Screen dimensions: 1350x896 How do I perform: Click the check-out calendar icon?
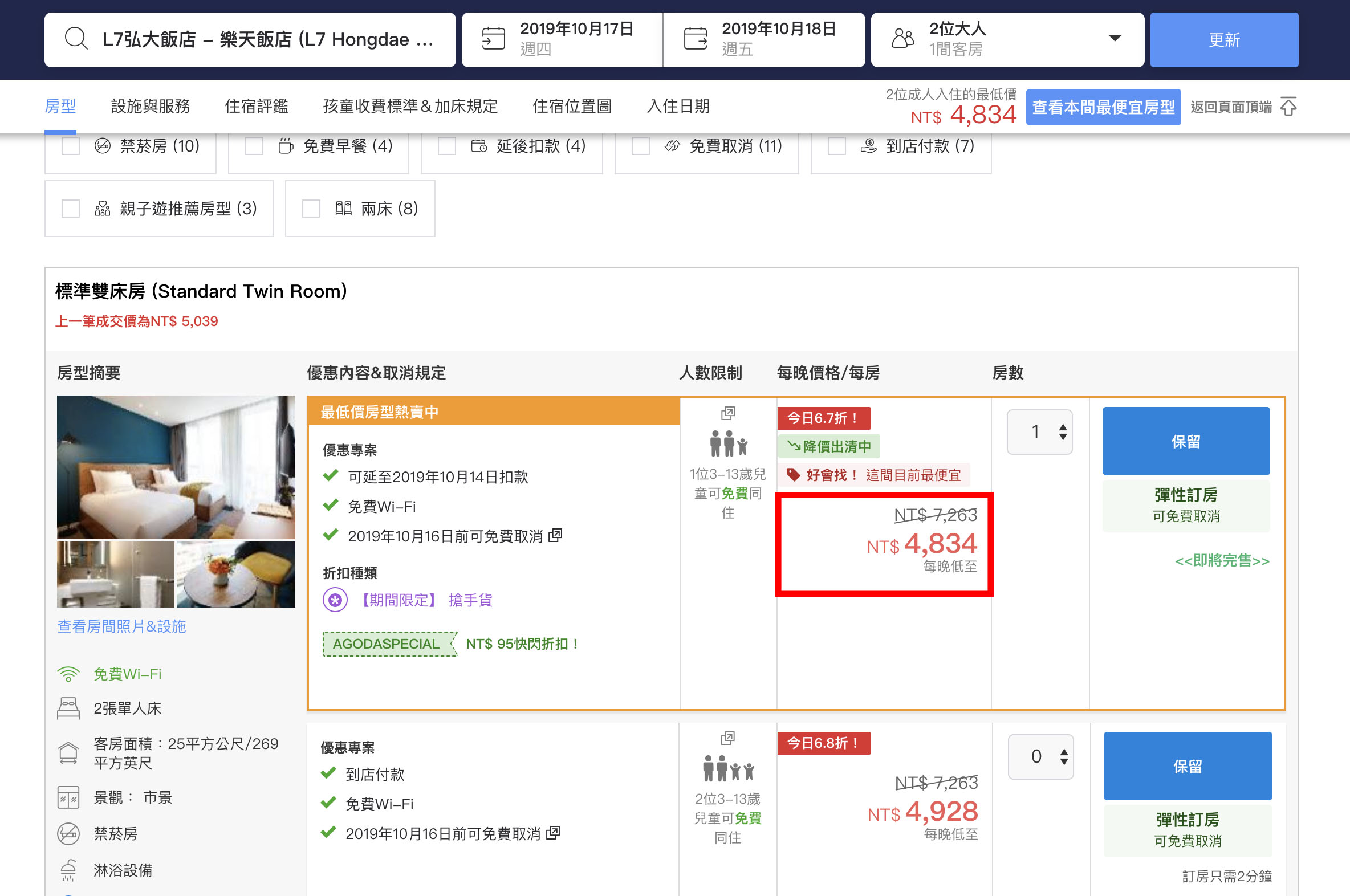pos(695,39)
